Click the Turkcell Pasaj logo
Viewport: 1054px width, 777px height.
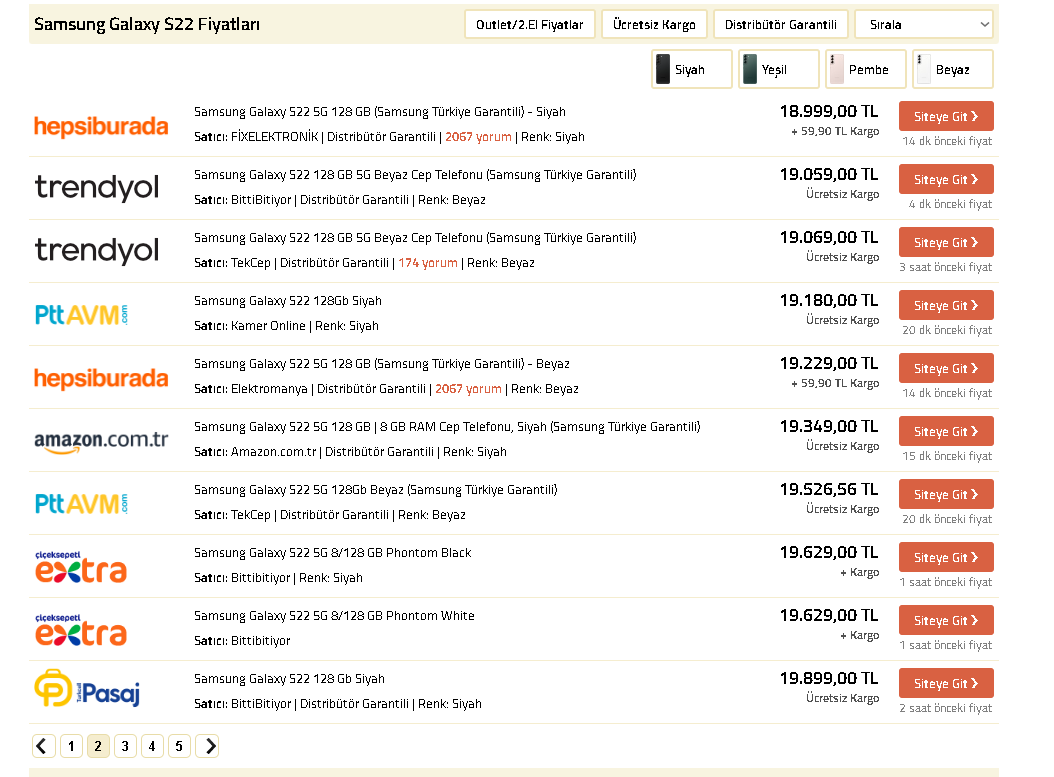[x=87, y=688]
